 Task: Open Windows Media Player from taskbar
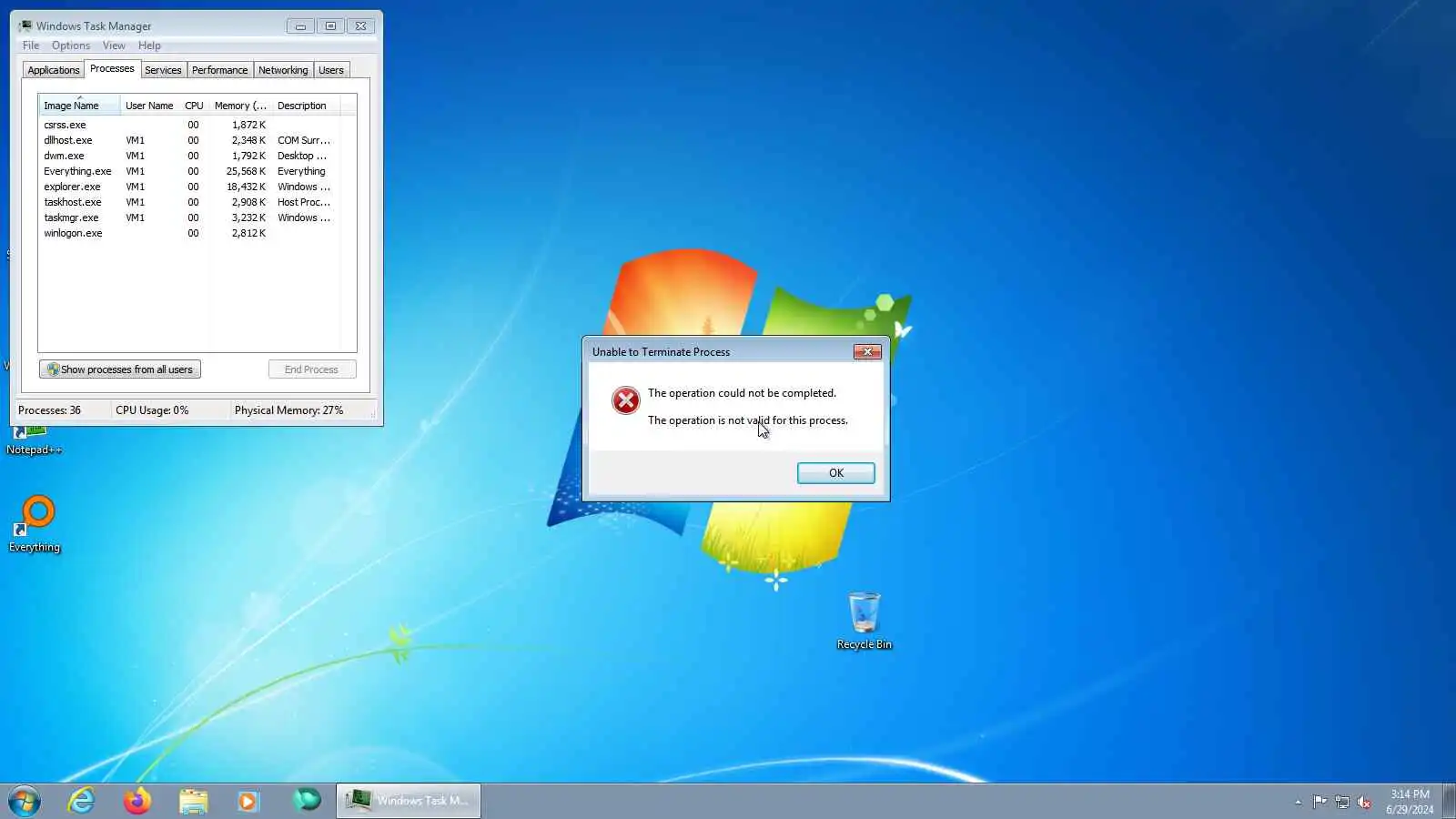click(x=248, y=801)
